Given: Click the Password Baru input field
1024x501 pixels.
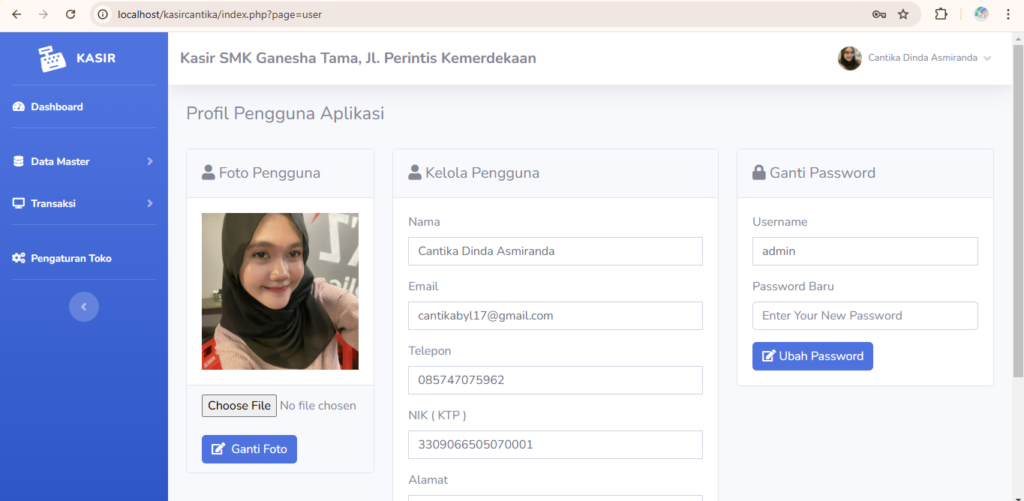Looking at the screenshot, I should pyautogui.click(x=865, y=315).
